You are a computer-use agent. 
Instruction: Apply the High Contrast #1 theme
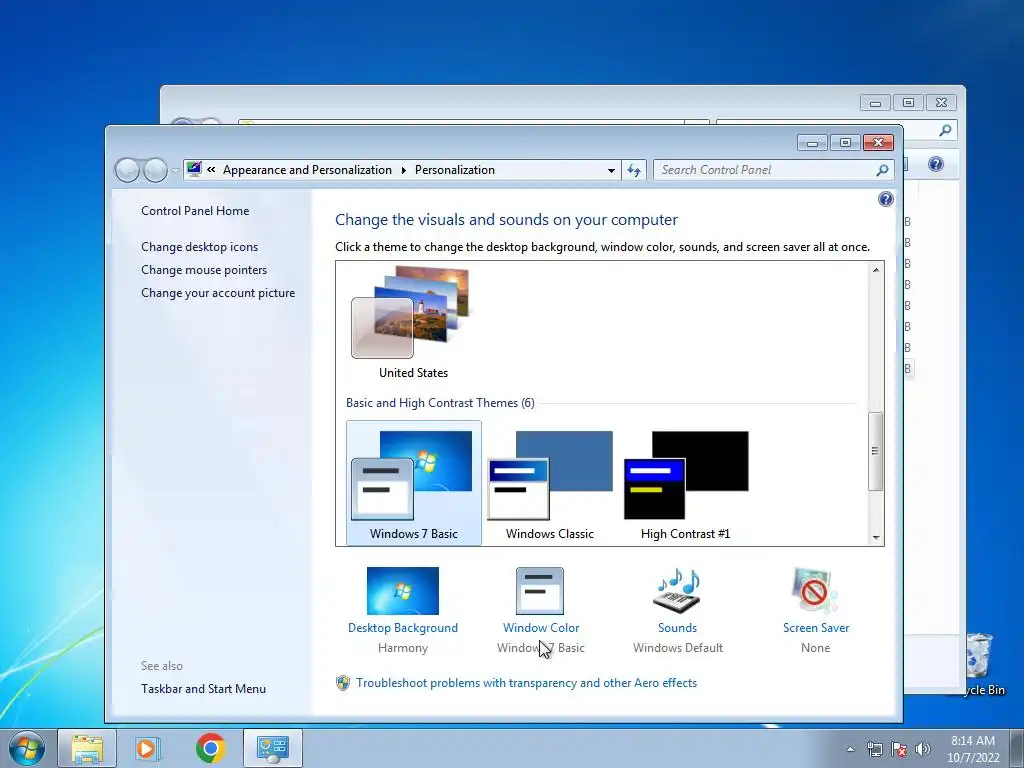686,483
